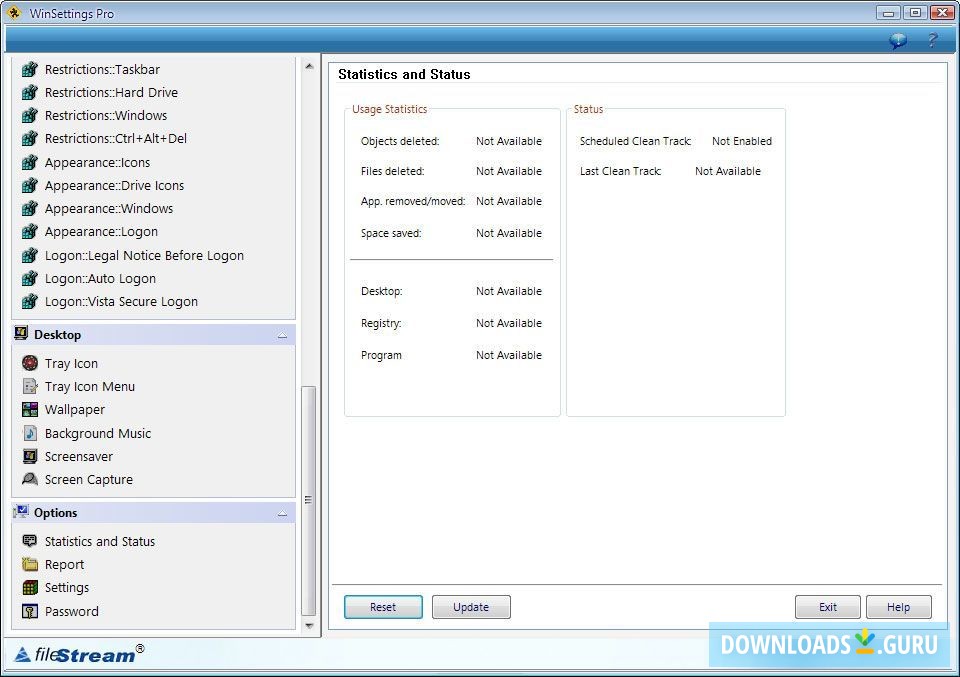
Task: Click the Screen Capture icon
Action: [29, 479]
